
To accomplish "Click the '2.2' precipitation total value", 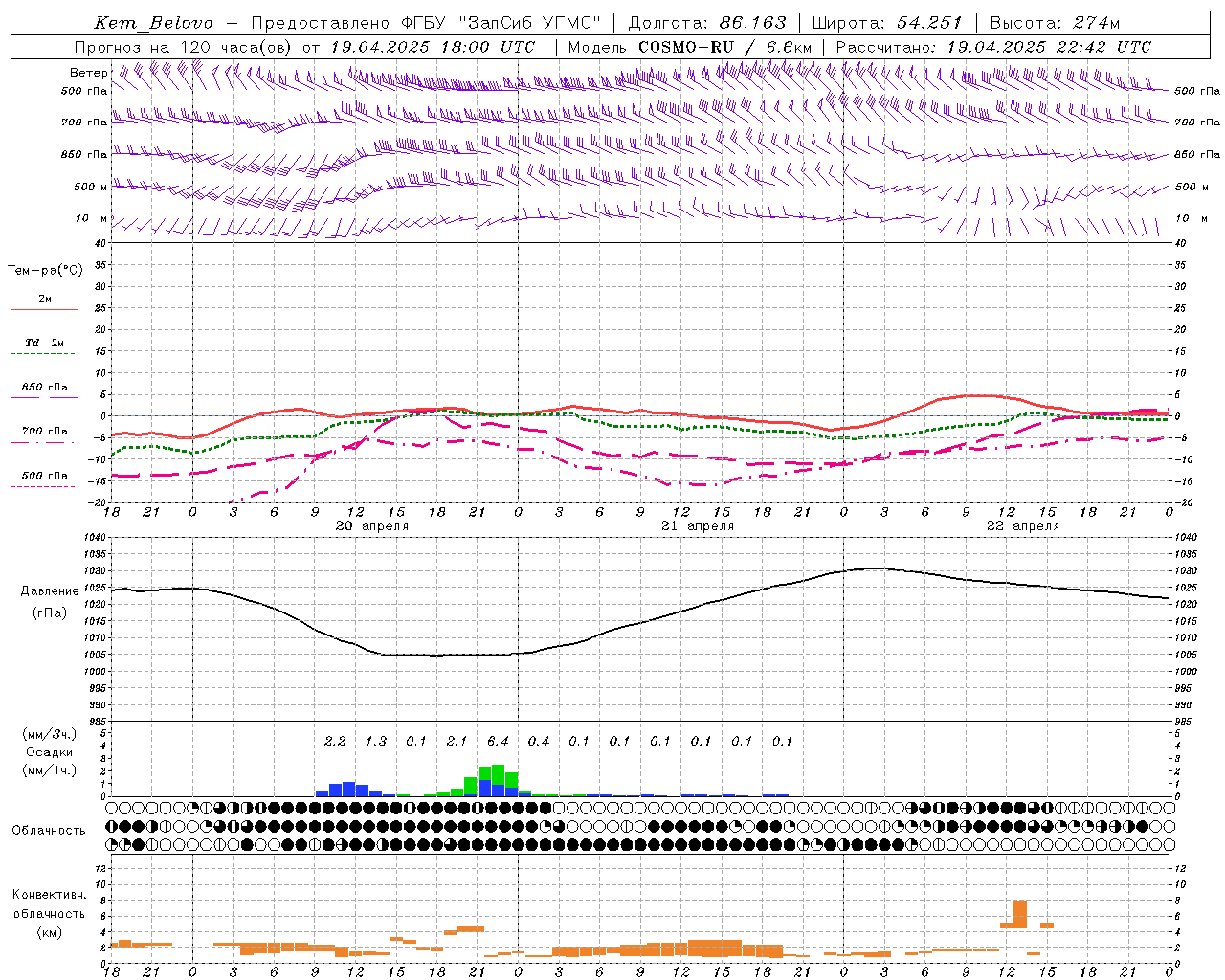I will [335, 741].
